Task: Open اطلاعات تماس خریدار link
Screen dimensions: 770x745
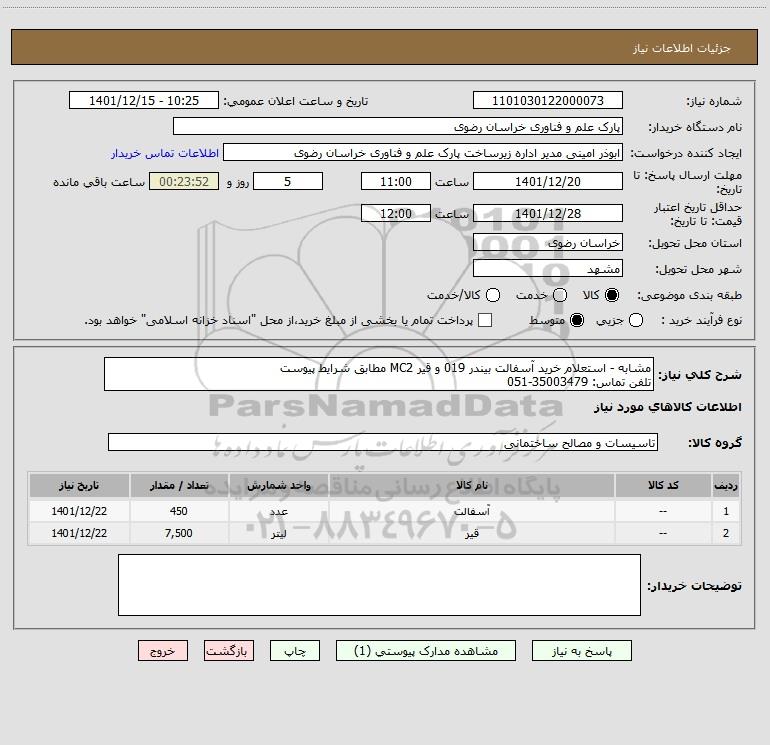Action: [165, 153]
